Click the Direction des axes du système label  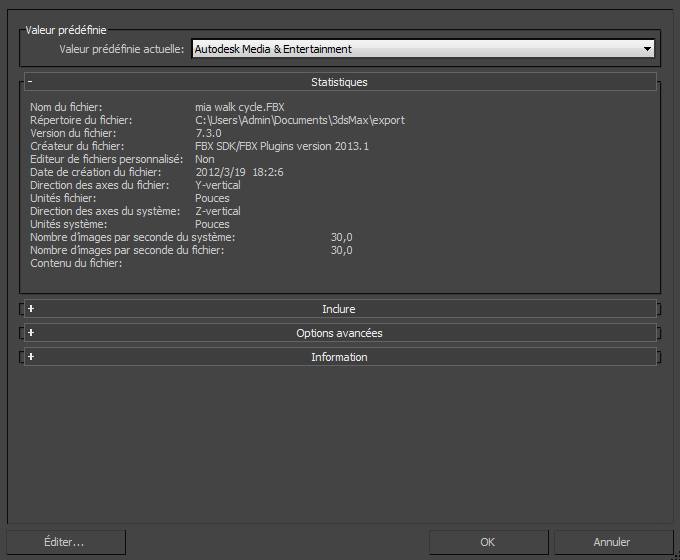coord(105,211)
